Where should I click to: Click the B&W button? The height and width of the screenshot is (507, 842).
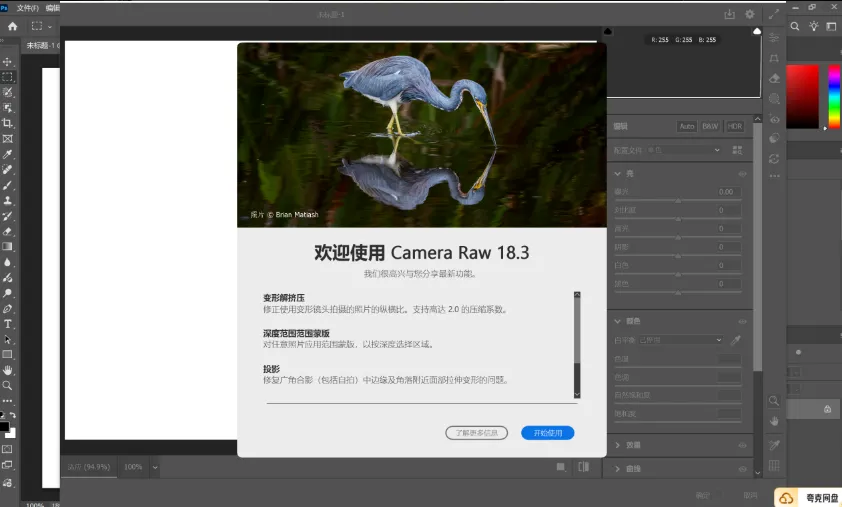pyautogui.click(x=710, y=127)
